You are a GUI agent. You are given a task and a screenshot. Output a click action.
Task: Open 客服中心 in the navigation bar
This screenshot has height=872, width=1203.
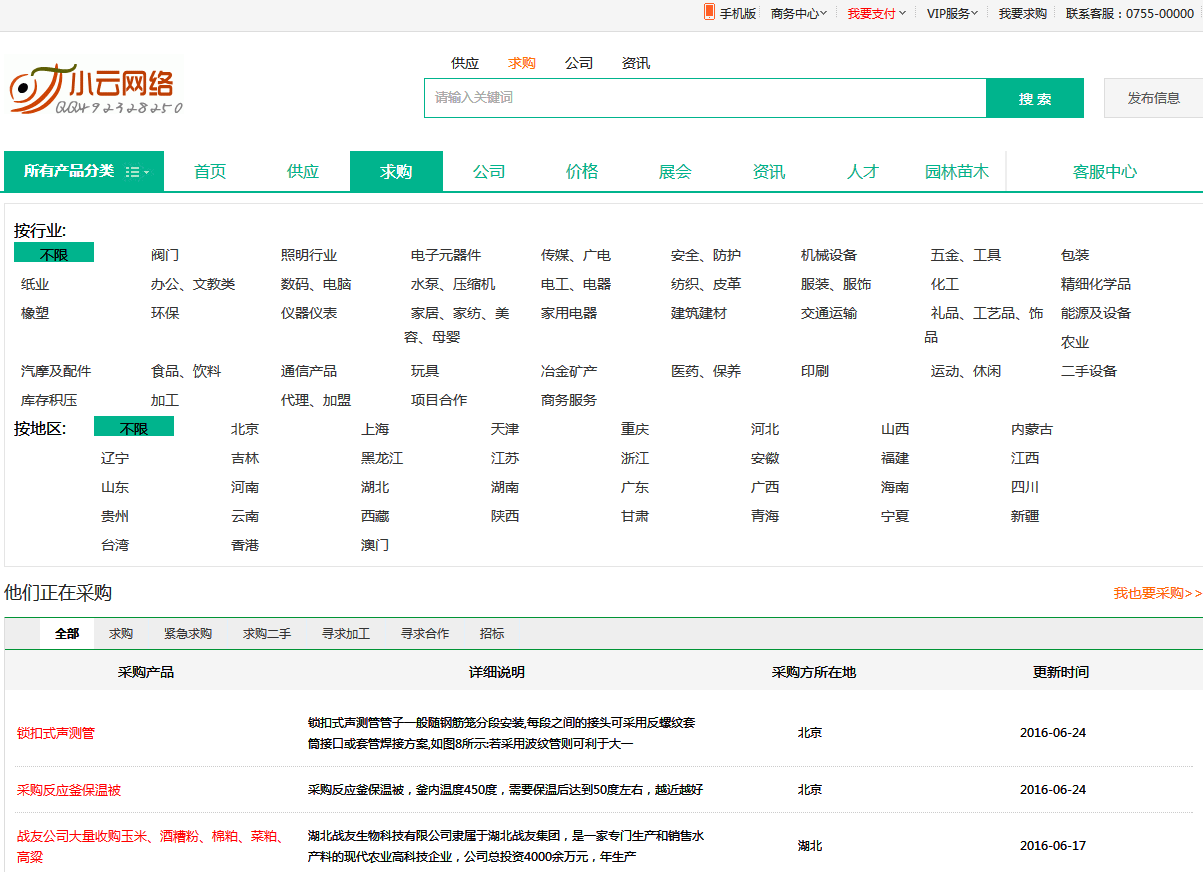(1104, 172)
